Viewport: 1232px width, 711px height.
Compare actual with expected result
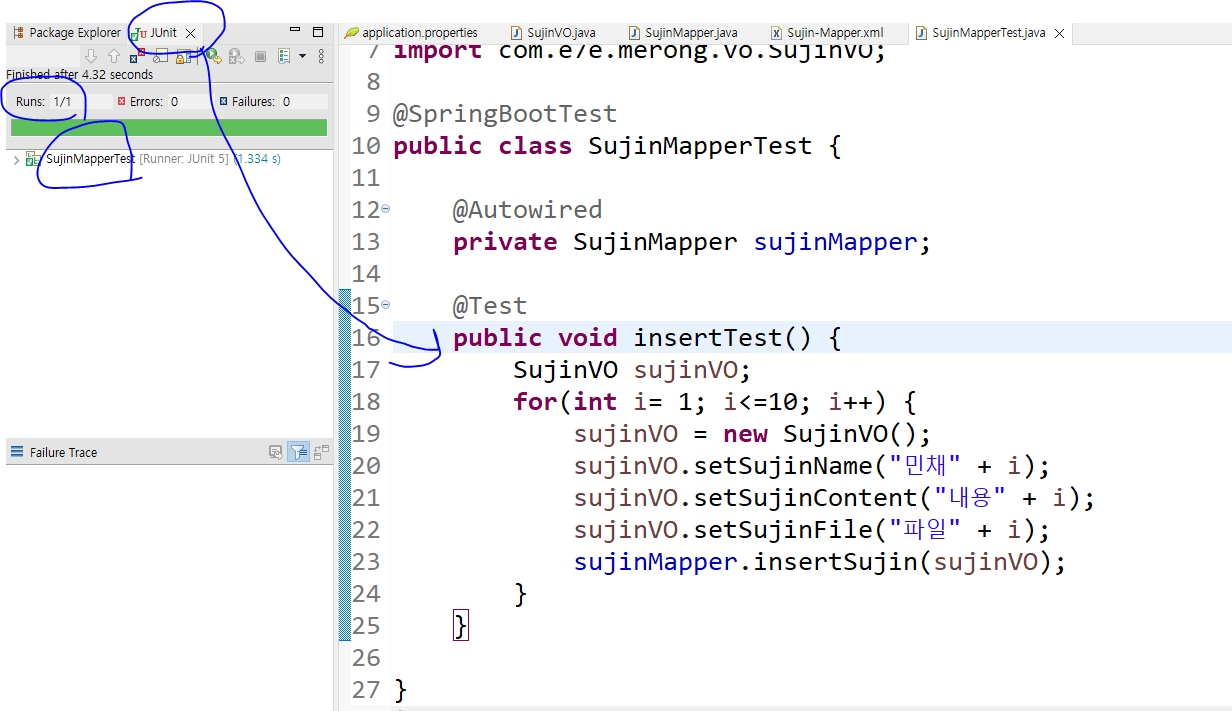321,452
